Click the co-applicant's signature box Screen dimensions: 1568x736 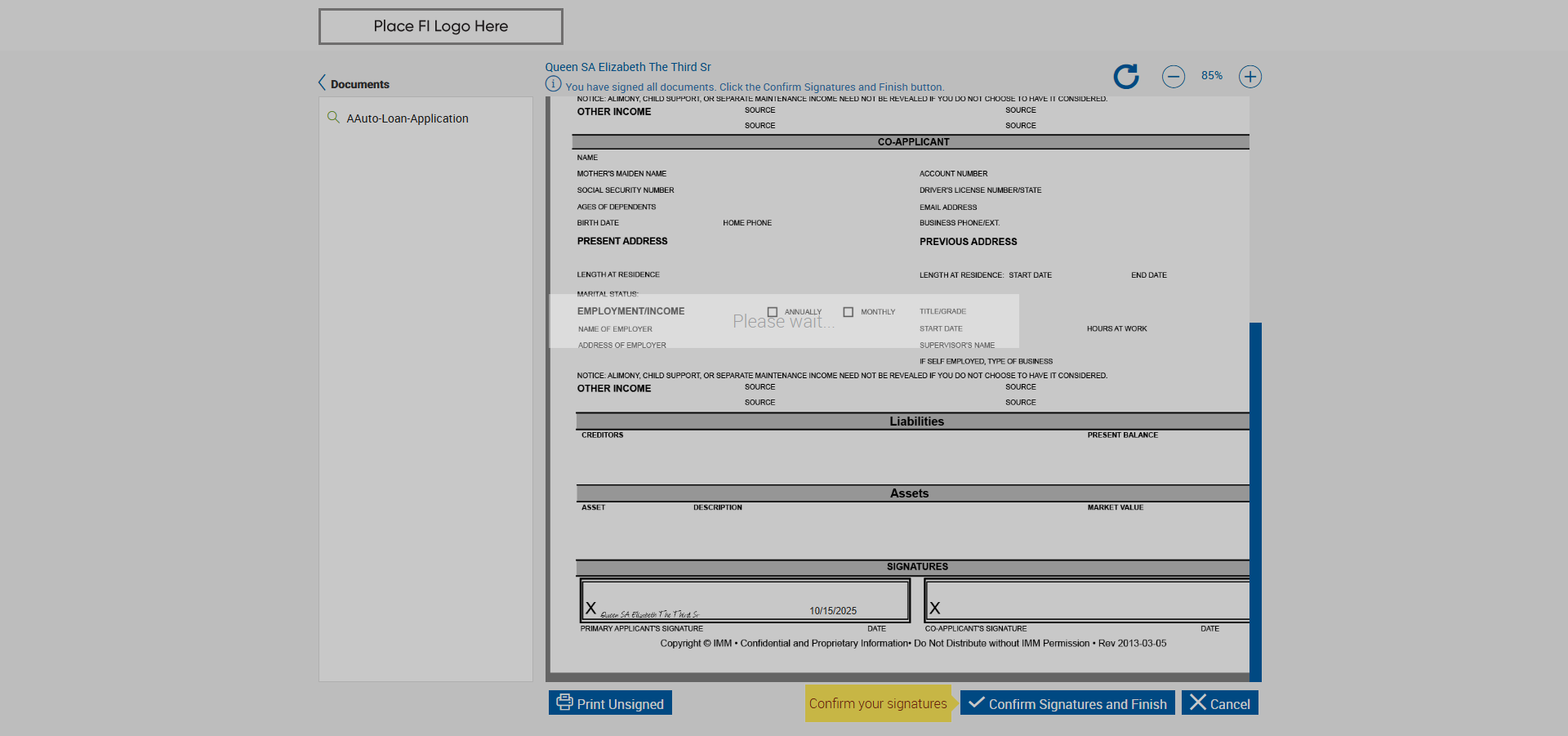pos(1087,600)
